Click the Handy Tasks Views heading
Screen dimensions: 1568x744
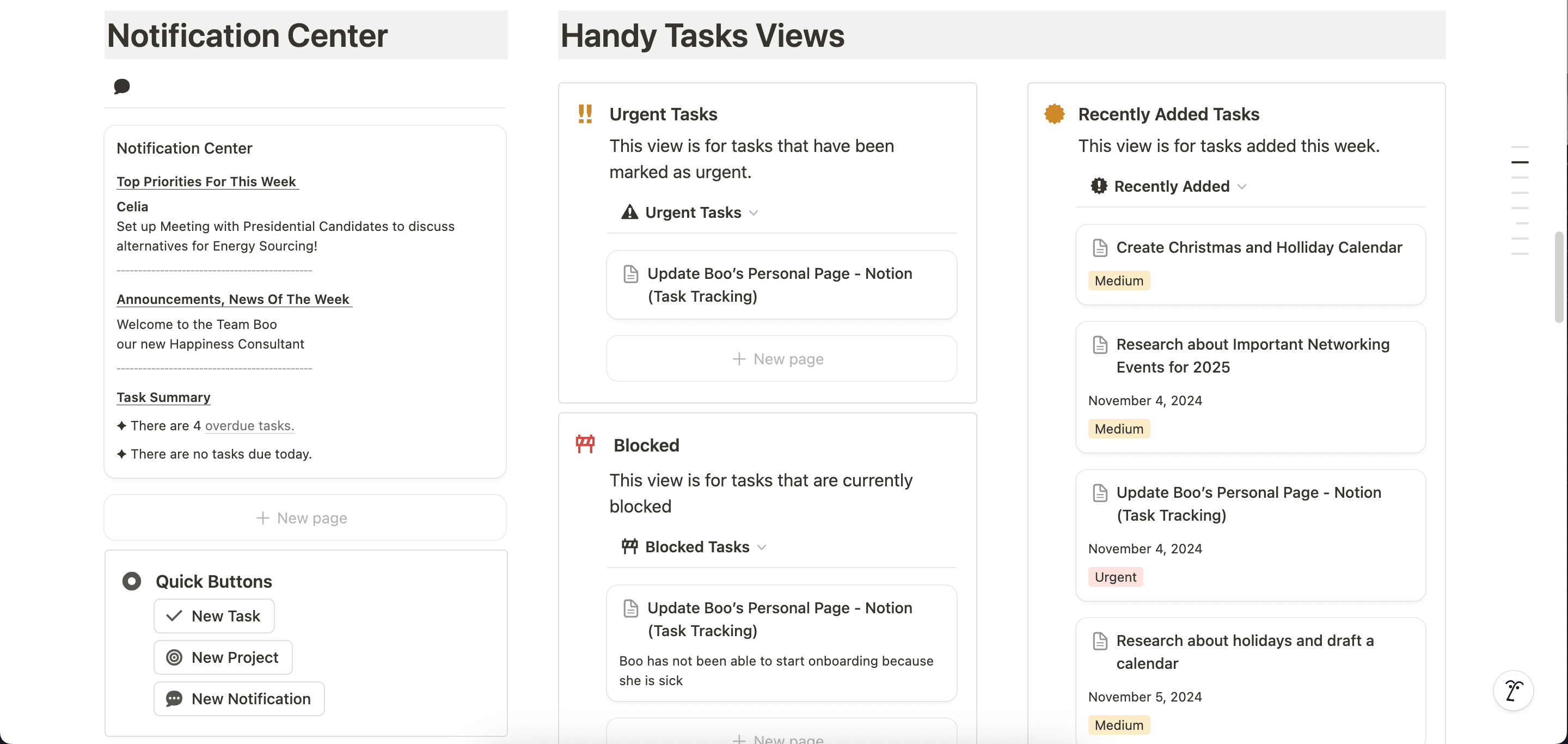pyautogui.click(x=702, y=35)
